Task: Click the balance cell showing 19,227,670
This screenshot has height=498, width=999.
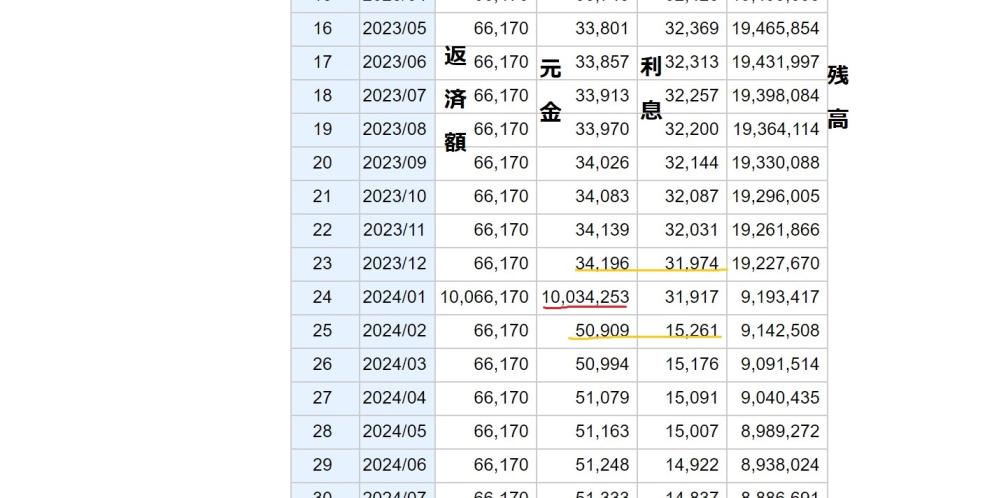Action: click(x=776, y=264)
